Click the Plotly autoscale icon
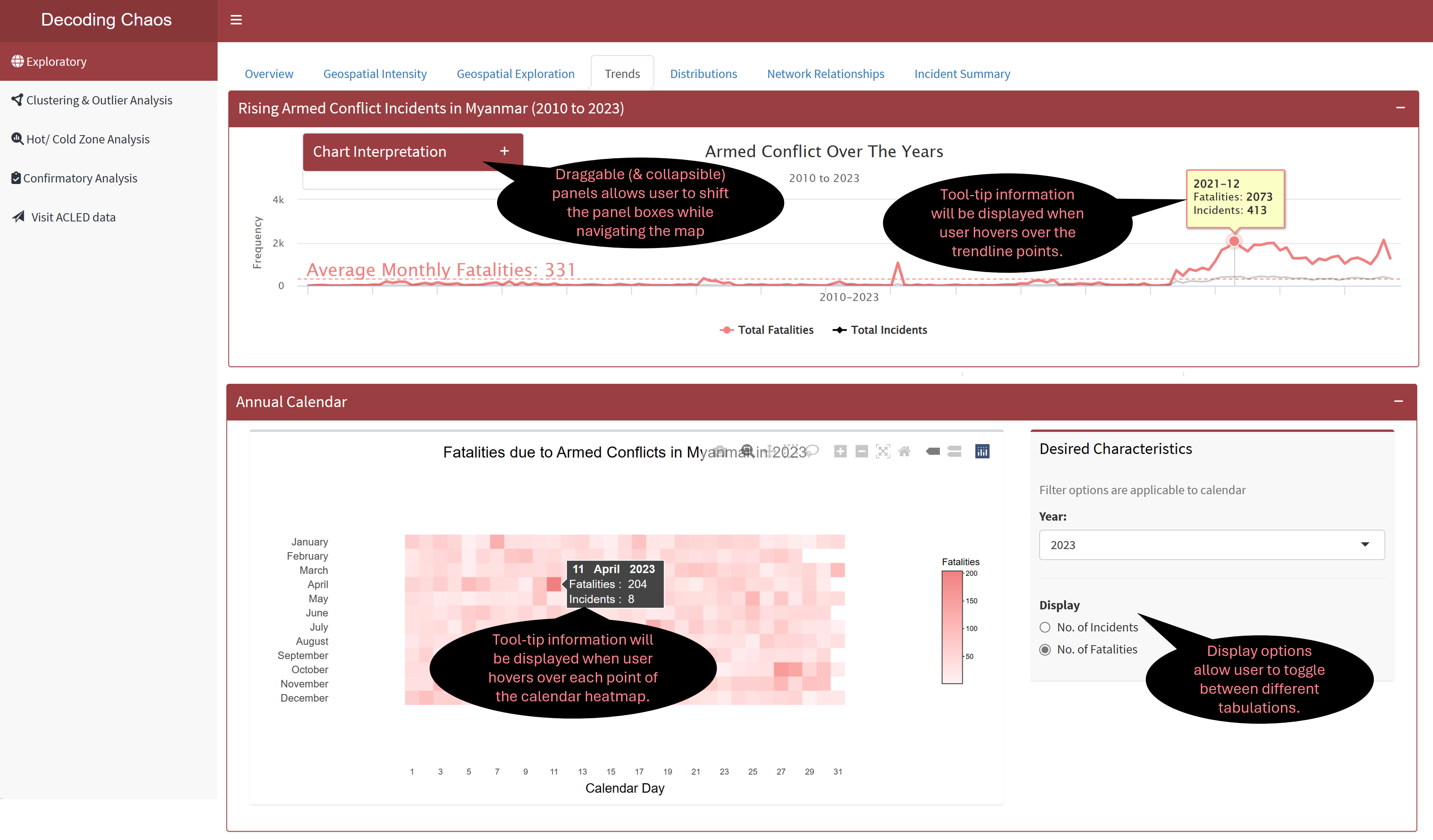1433x840 pixels. coord(883,452)
